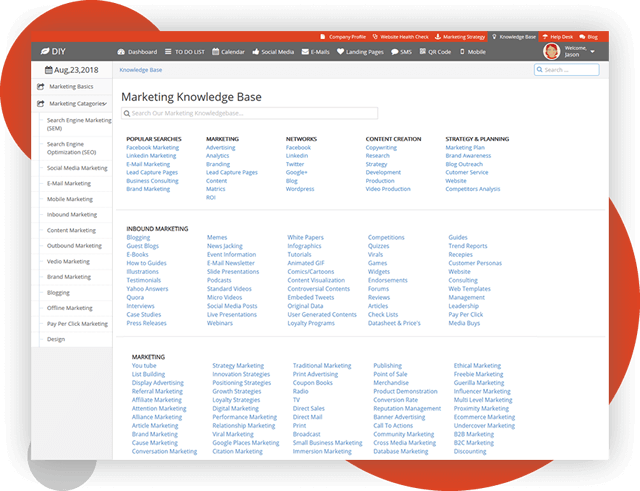
Task: Click the user avatar picture
Action: [550, 51]
